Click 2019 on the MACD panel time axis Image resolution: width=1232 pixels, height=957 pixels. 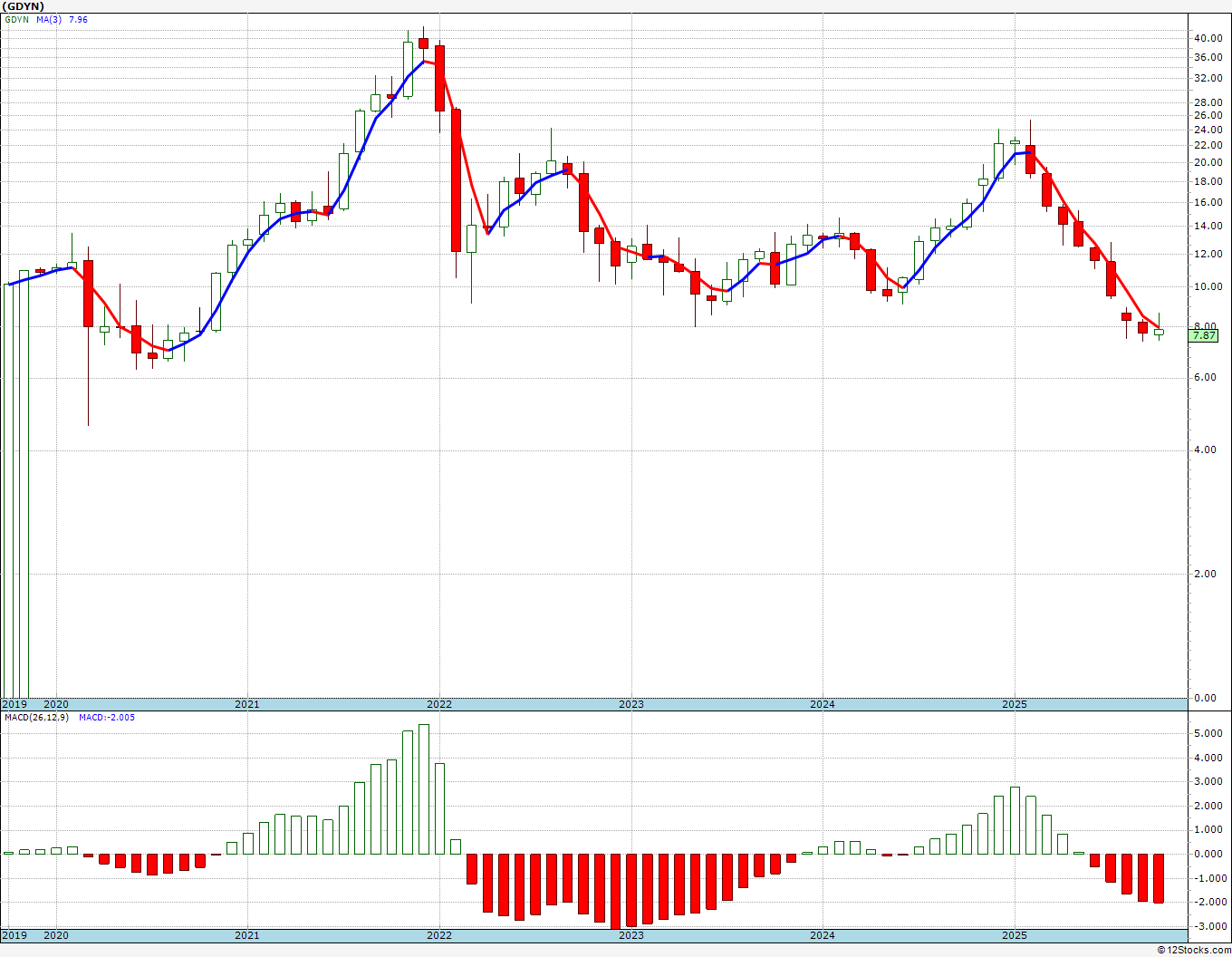14,936
